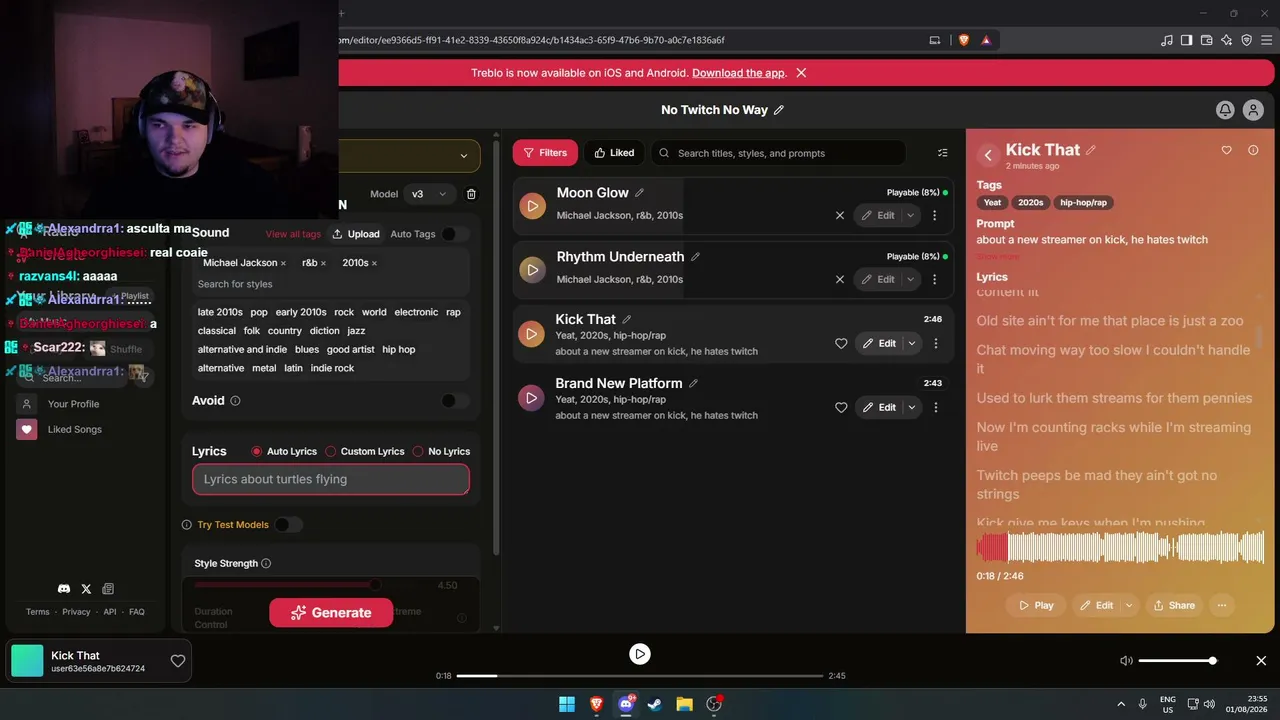Rename Brand New Platform with pencil icon

694,383
